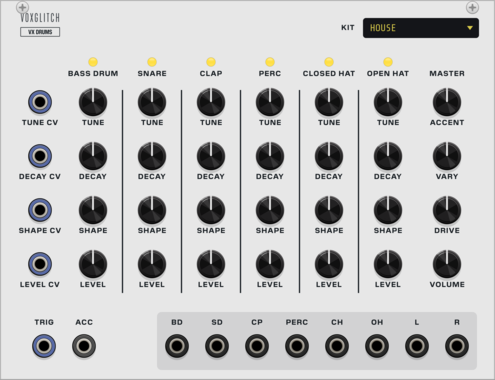Click the Snare TUNE knob

[x=152, y=102]
